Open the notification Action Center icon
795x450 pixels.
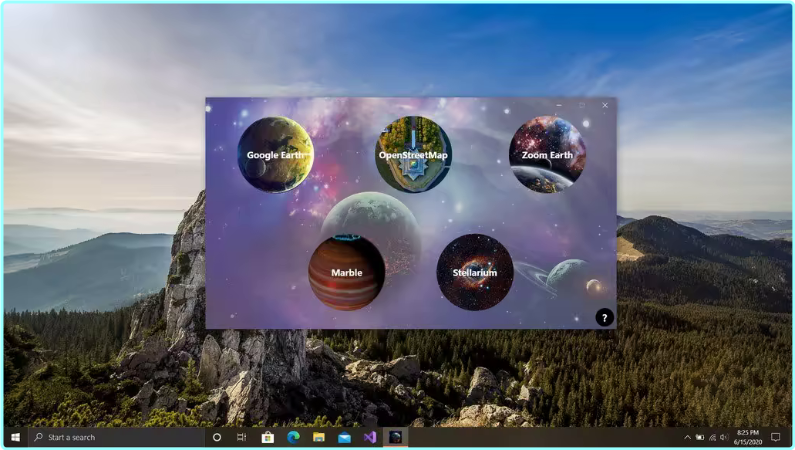point(775,437)
